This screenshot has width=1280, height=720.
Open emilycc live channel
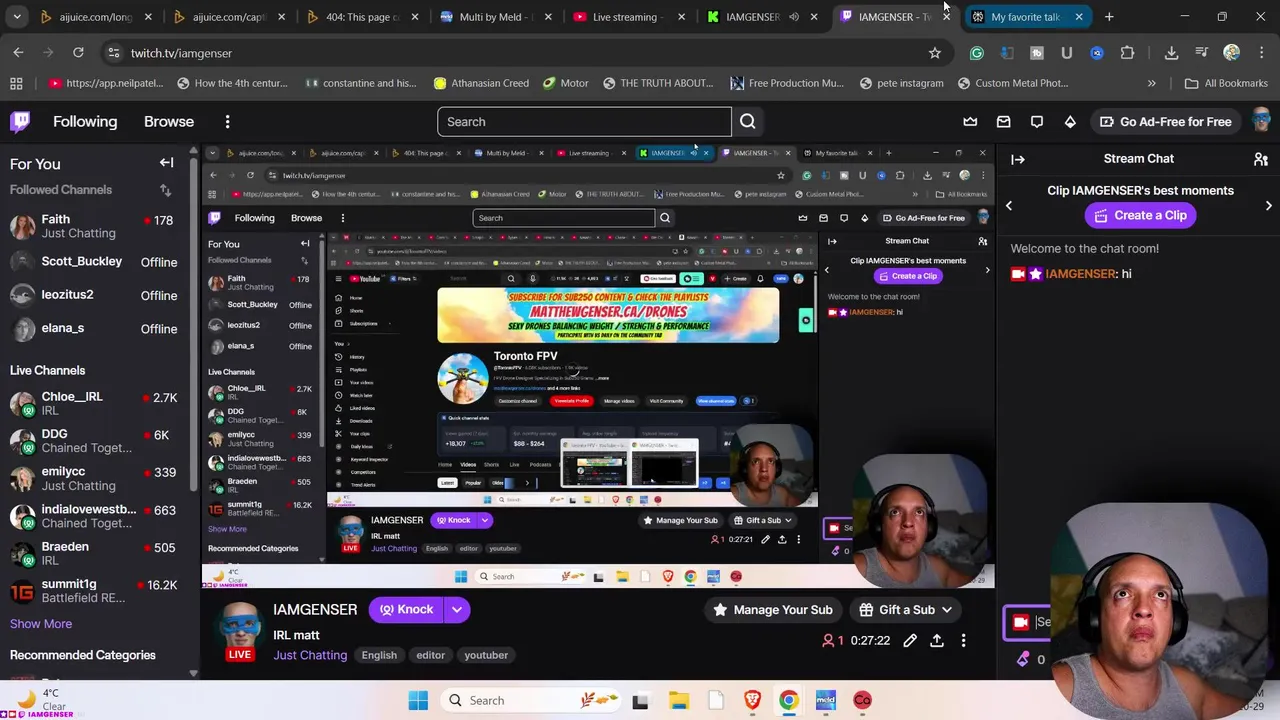pos(96,478)
